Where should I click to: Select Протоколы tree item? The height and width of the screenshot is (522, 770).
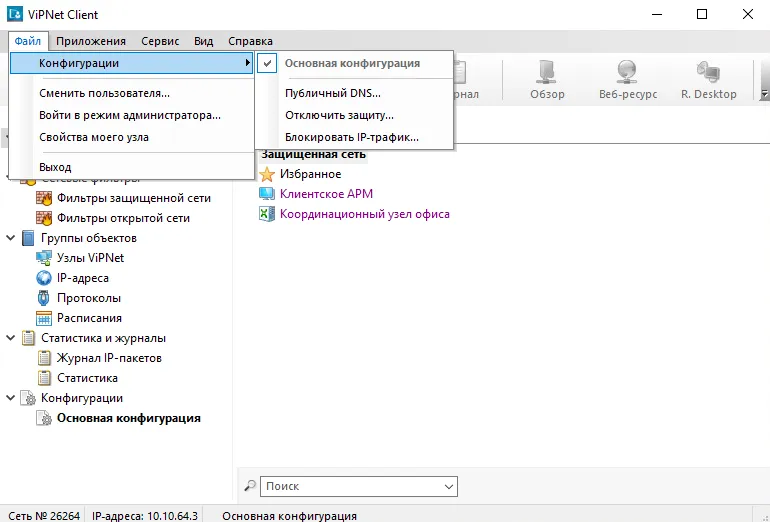point(89,298)
